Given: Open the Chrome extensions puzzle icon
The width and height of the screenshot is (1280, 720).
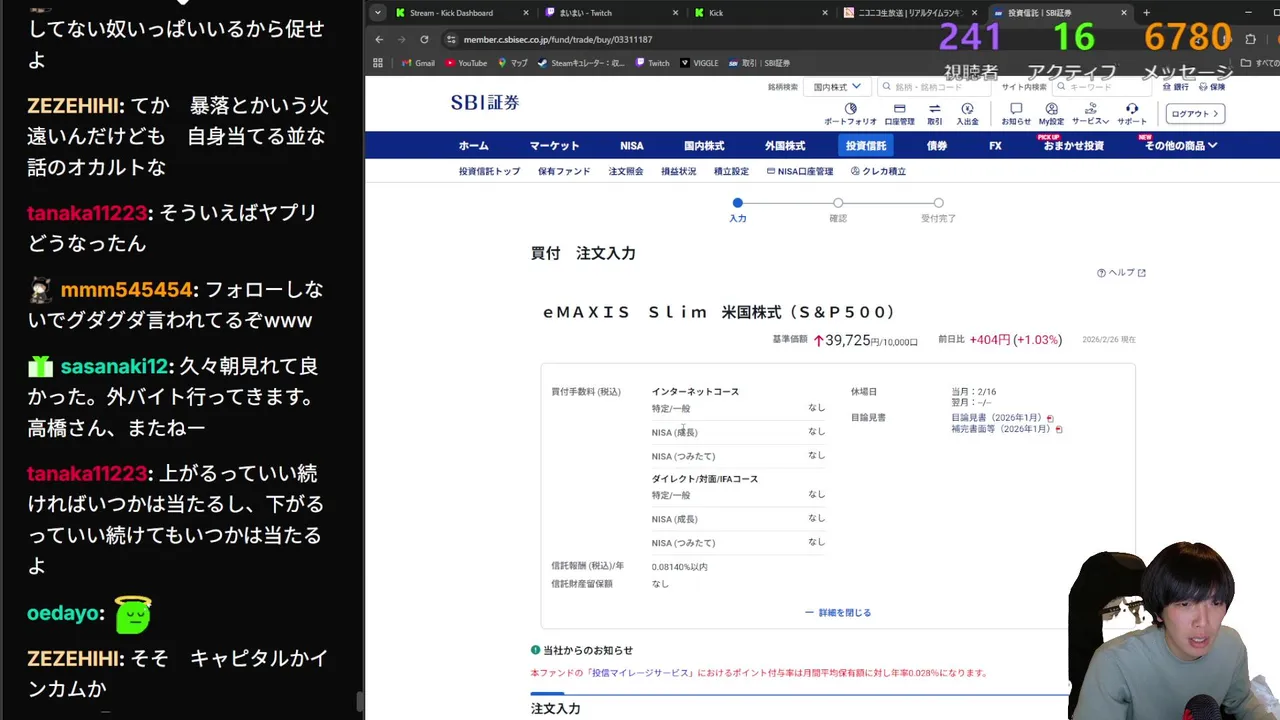Looking at the screenshot, I should click(1250, 39).
